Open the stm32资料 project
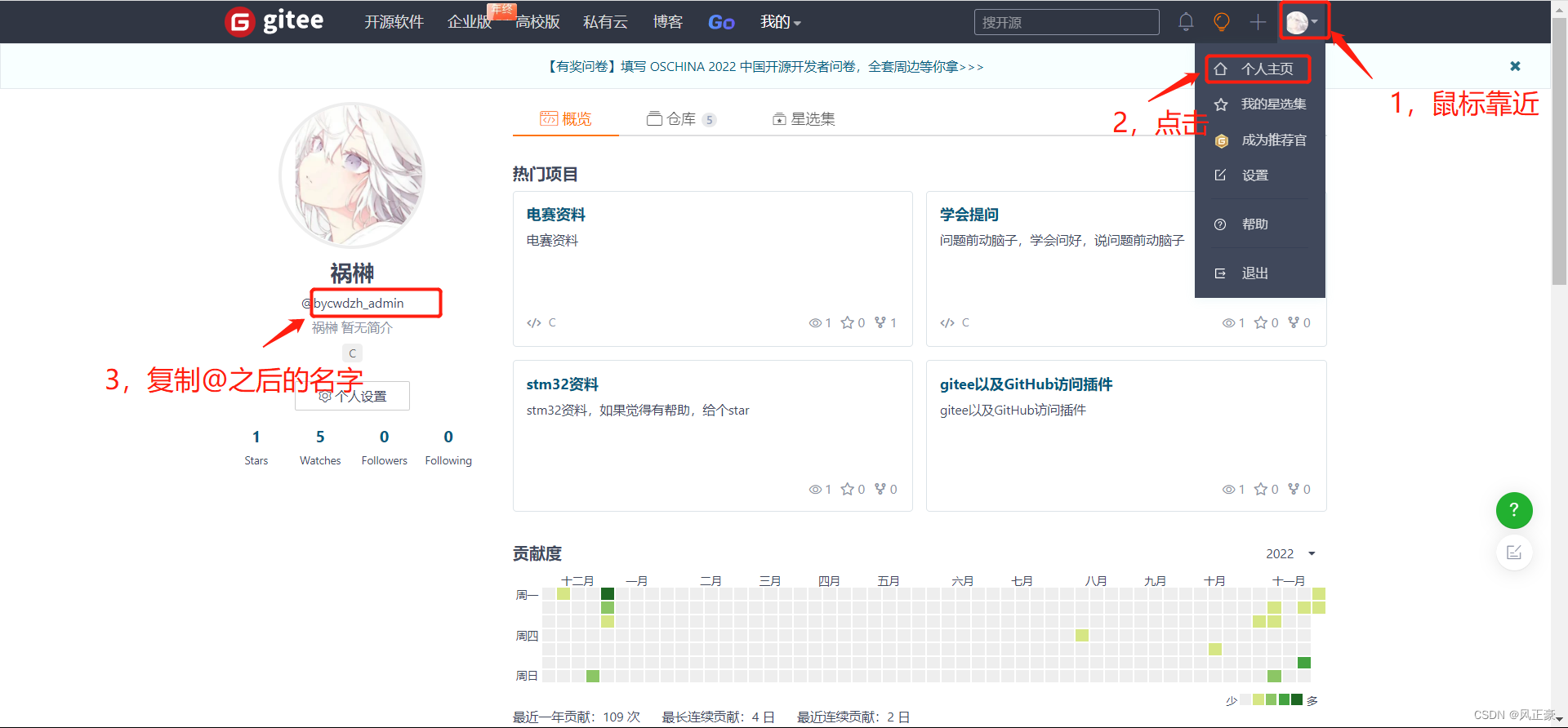The image size is (1568, 728). 562,384
